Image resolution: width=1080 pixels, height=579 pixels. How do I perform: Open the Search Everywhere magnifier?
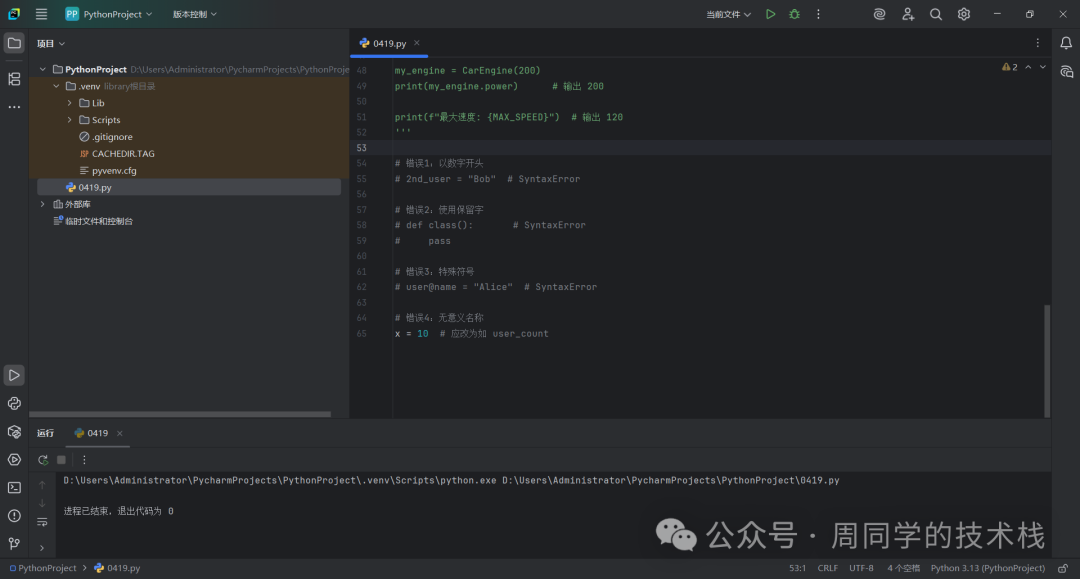936,14
